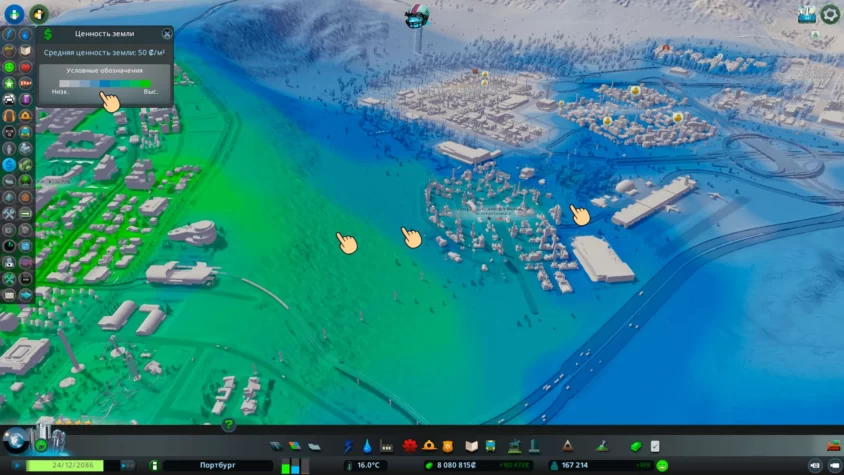Open Garbage and Industry factory menu
The image size is (844, 475).
click(386, 446)
